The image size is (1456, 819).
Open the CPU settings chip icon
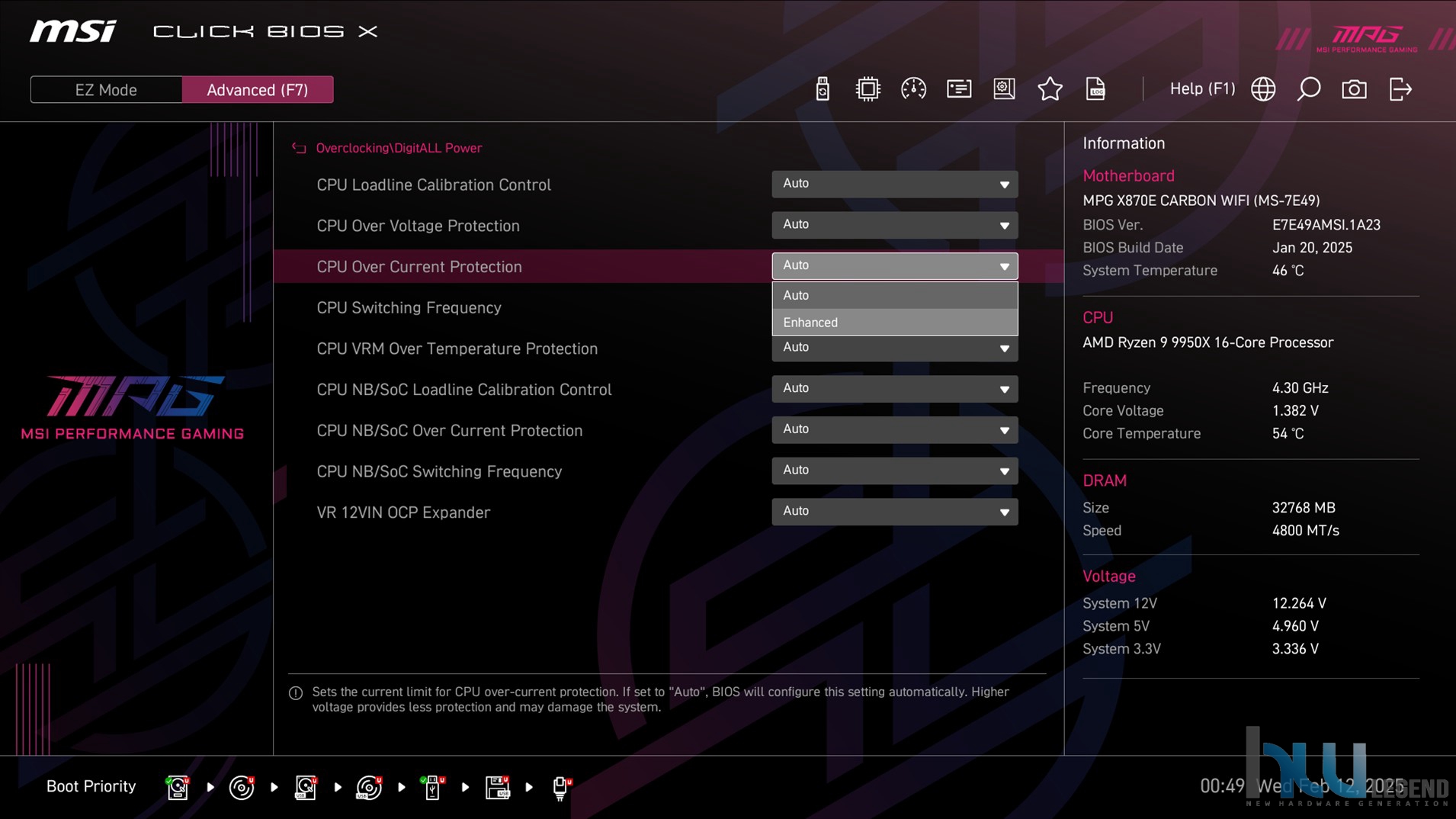pos(868,89)
